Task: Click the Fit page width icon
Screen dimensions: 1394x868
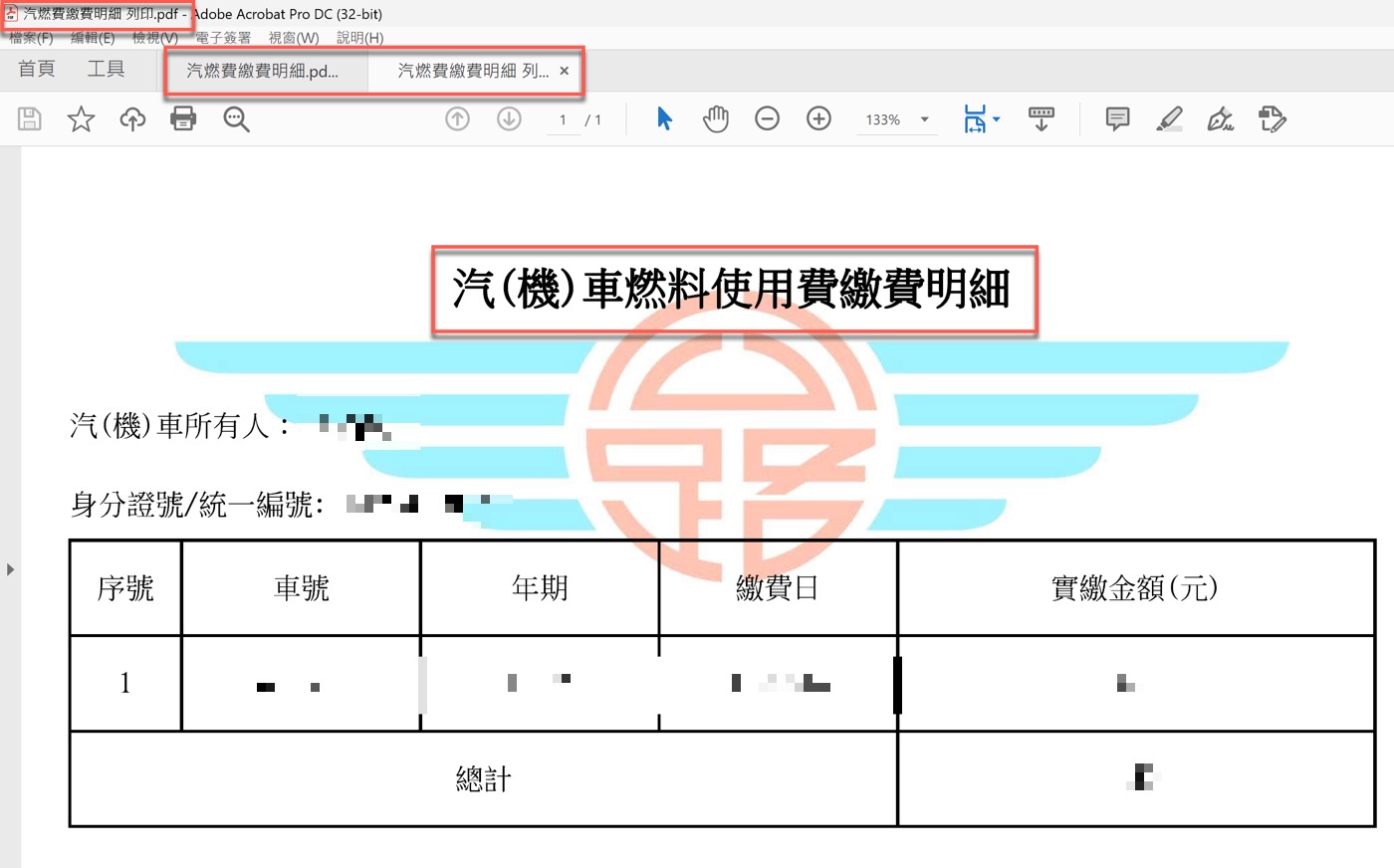Action: coord(975,119)
